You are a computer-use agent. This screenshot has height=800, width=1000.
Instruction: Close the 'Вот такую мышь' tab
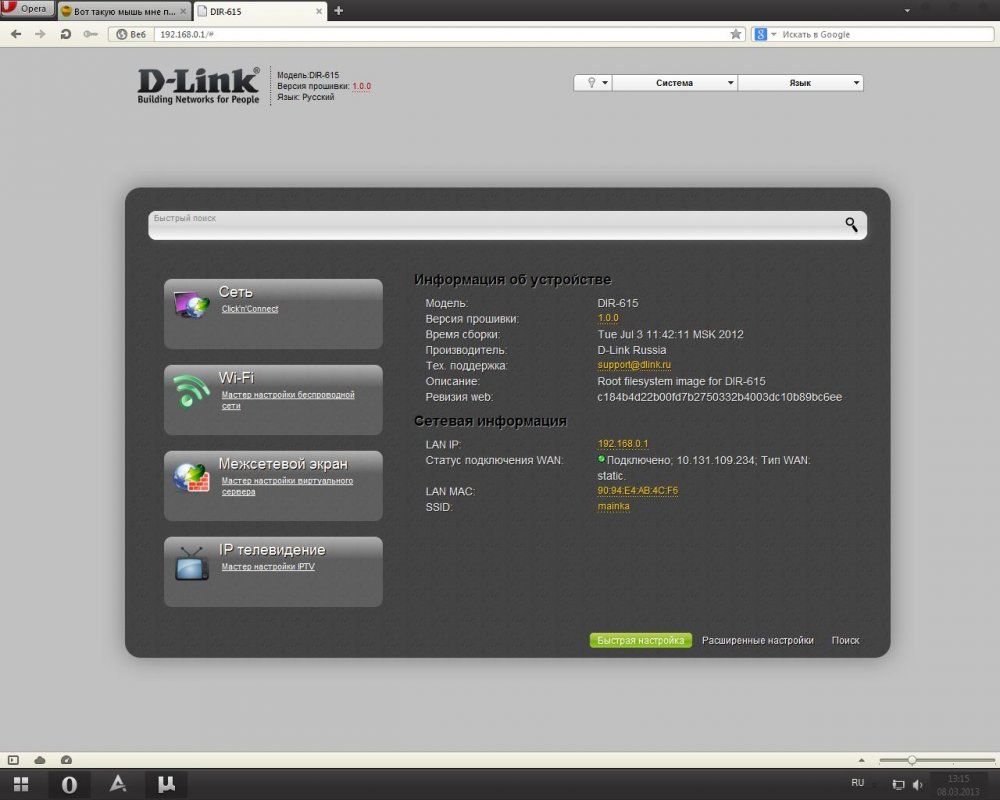click(183, 11)
